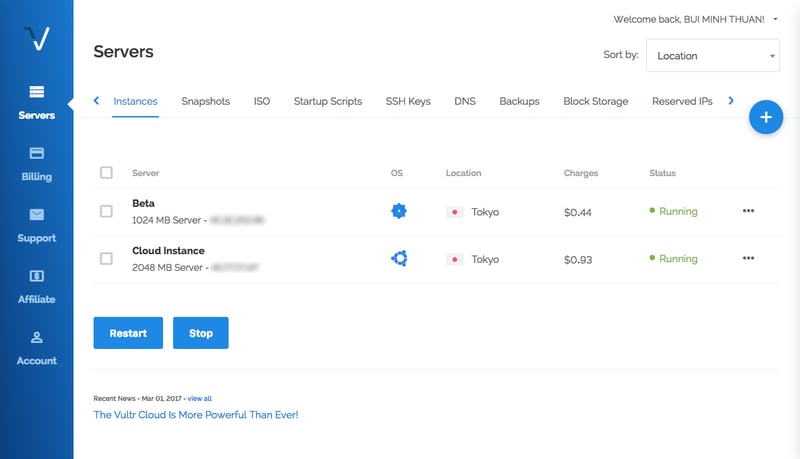Image resolution: width=800 pixels, height=459 pixels.
Task: Open the three-dot menu for Cloud Instance
Action: [748, 258]
